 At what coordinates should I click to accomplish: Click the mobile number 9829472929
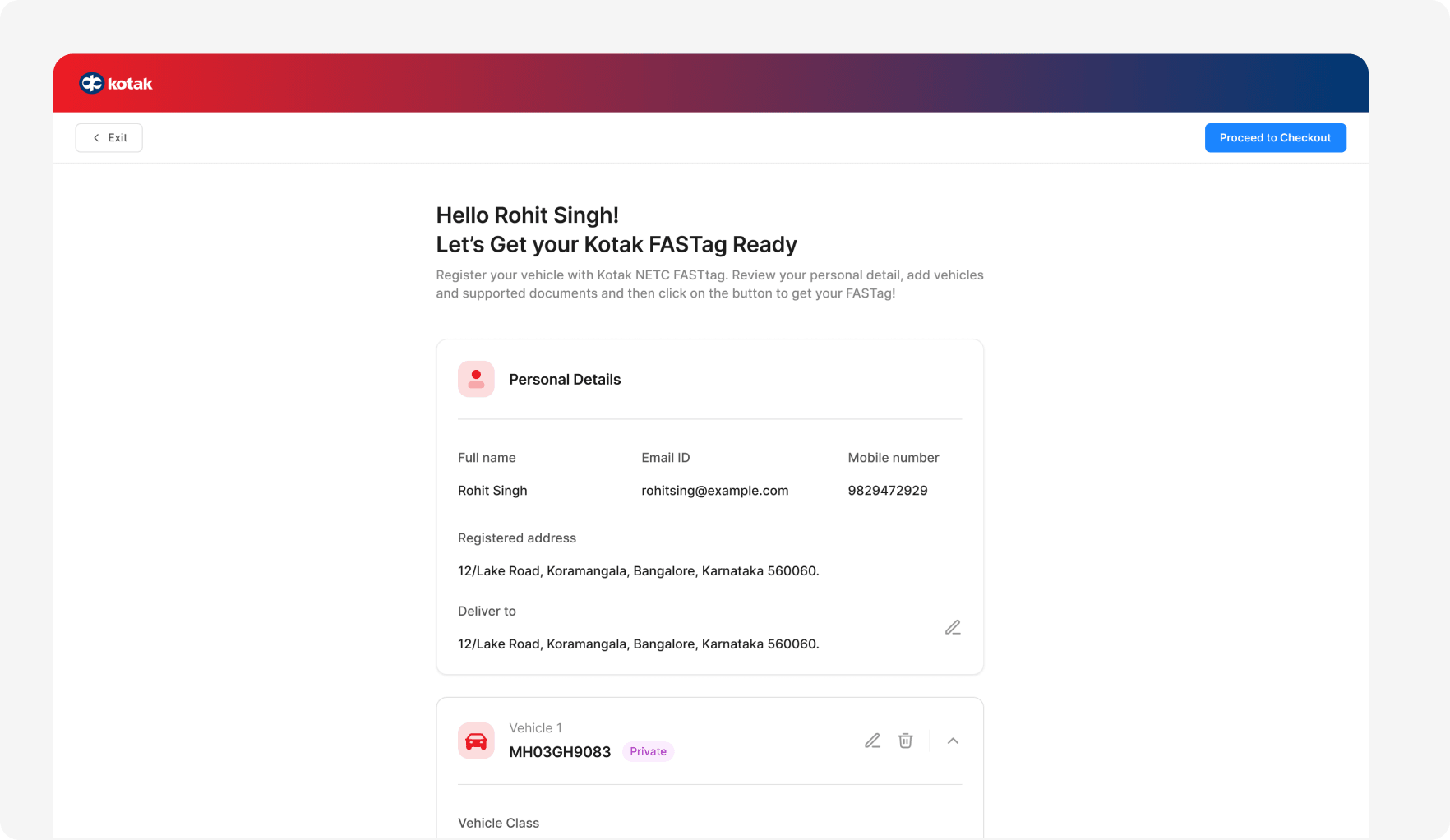coord(888,491)
